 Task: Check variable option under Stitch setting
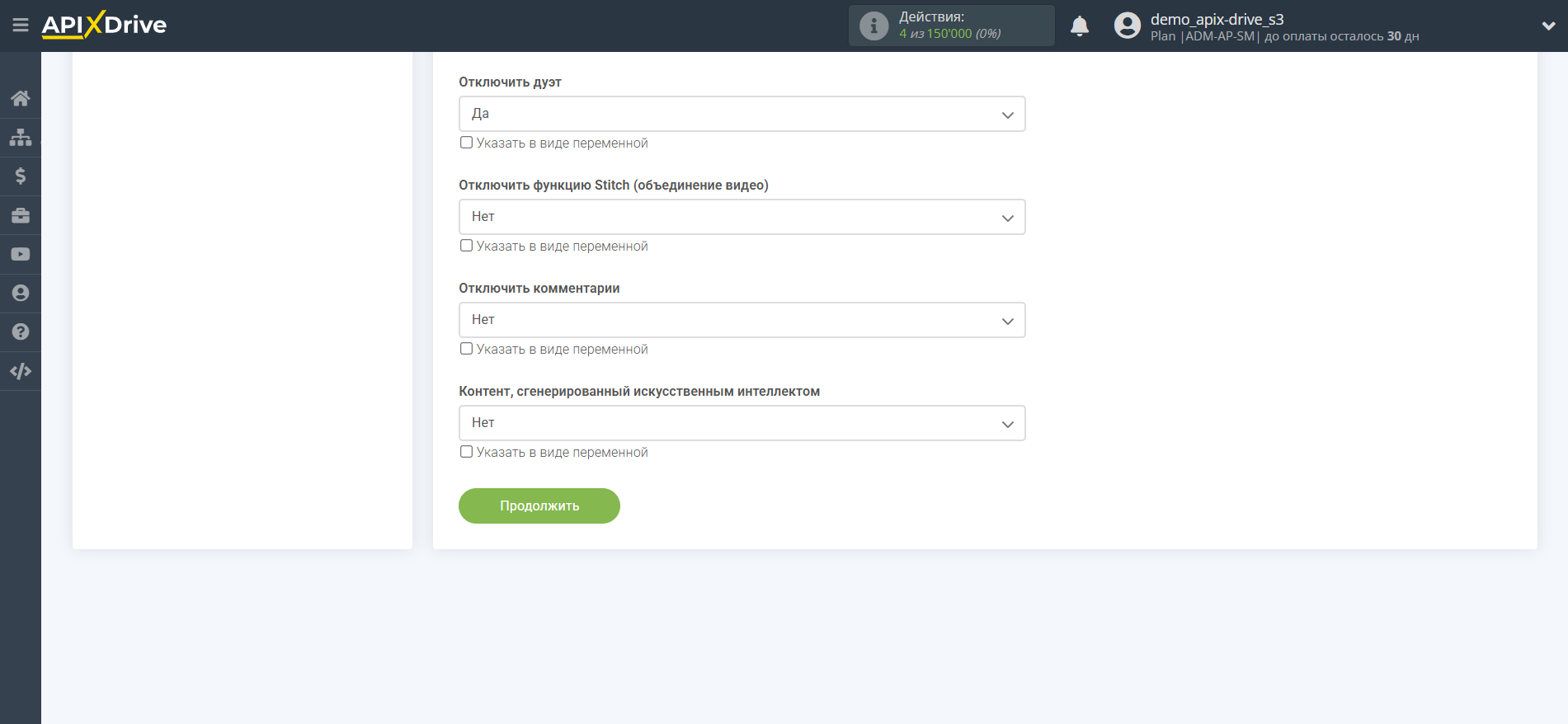point(467,246)
